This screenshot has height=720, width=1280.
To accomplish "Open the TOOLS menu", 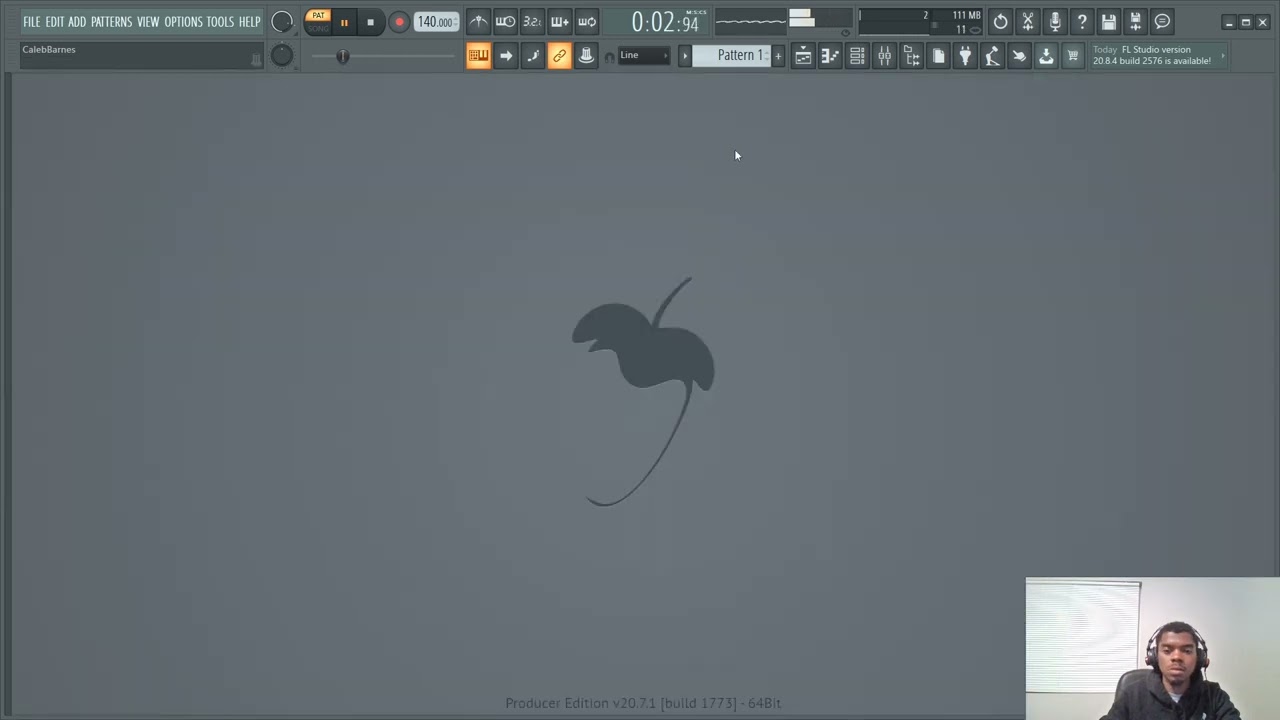I will click(x=220, y=22).
